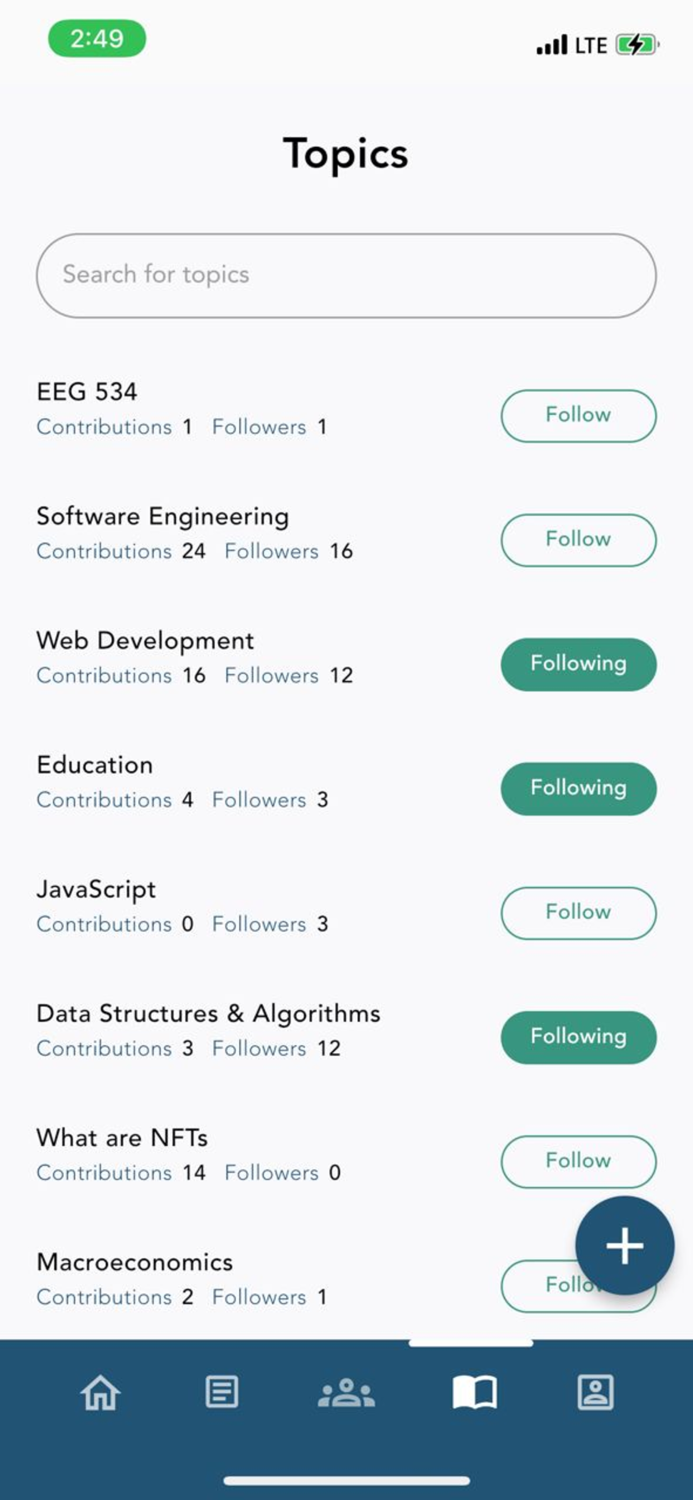The height and width of the screenshot is (1500, 693).
Task: Follow the JavaScript topic
Action: click(578, 912)
